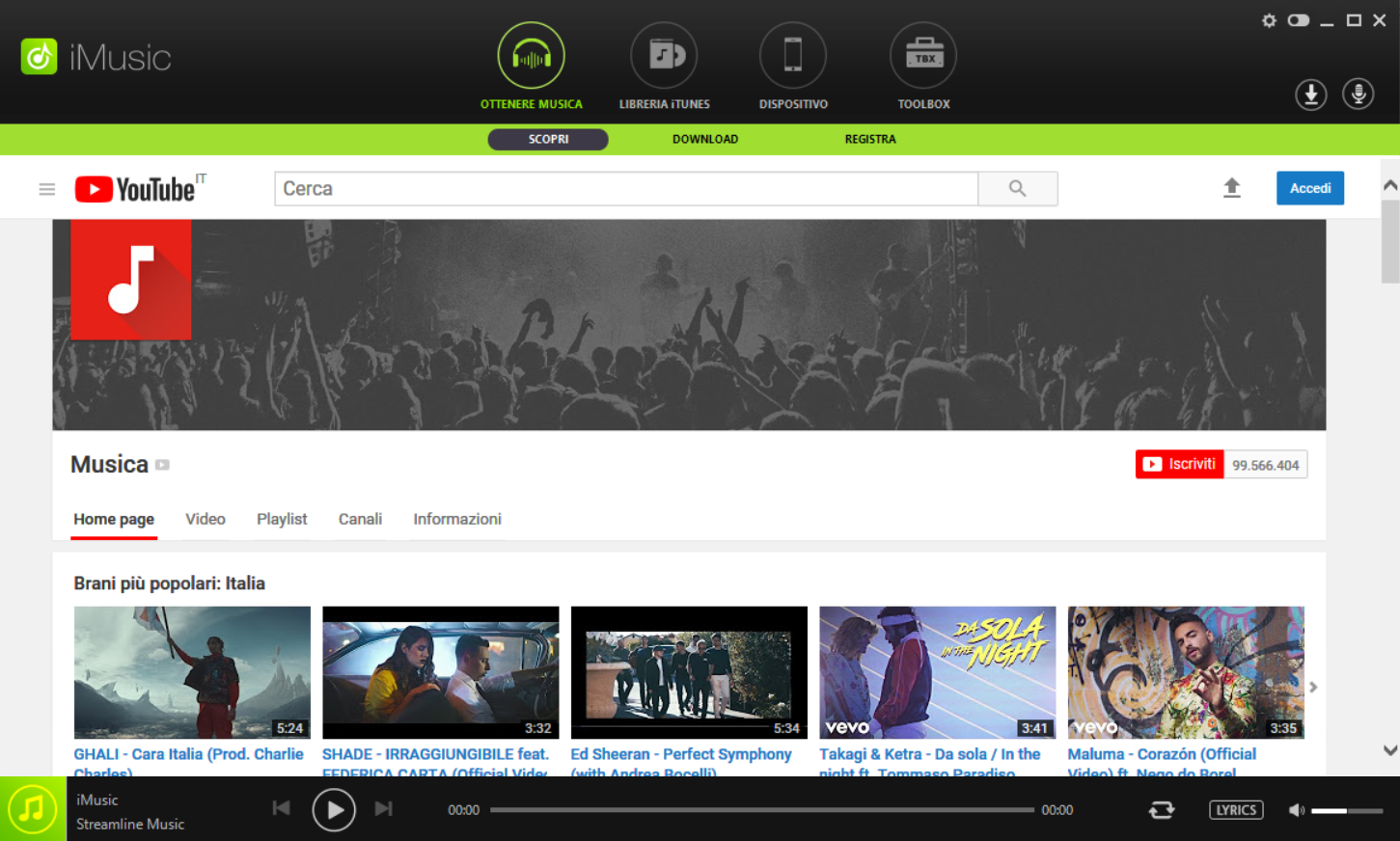Open the YouTube hamburger menu
This screenshot has height=841, width=1400.
[x=46, y=189]
